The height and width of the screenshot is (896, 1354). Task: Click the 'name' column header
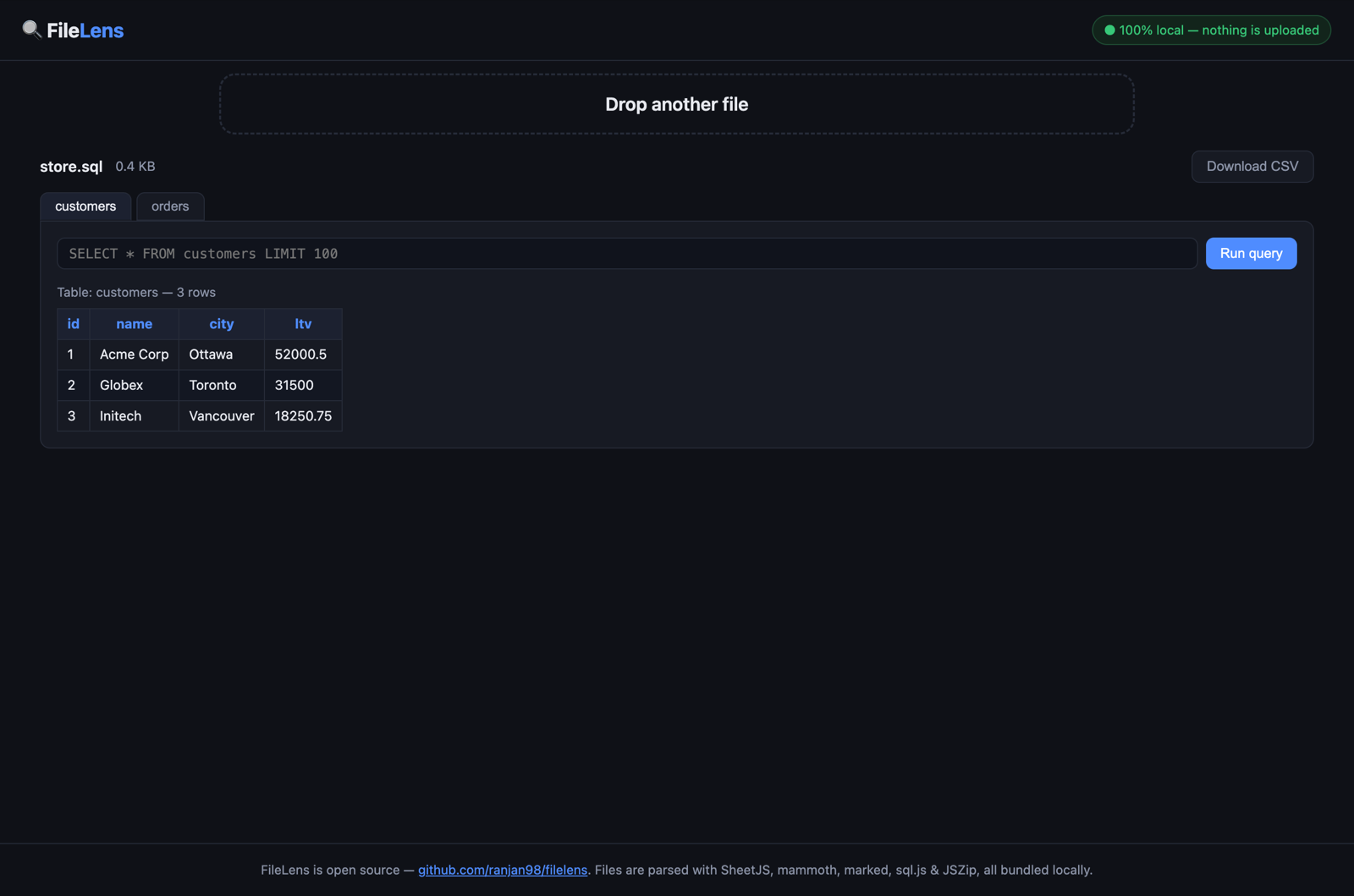tap(134, 324)
